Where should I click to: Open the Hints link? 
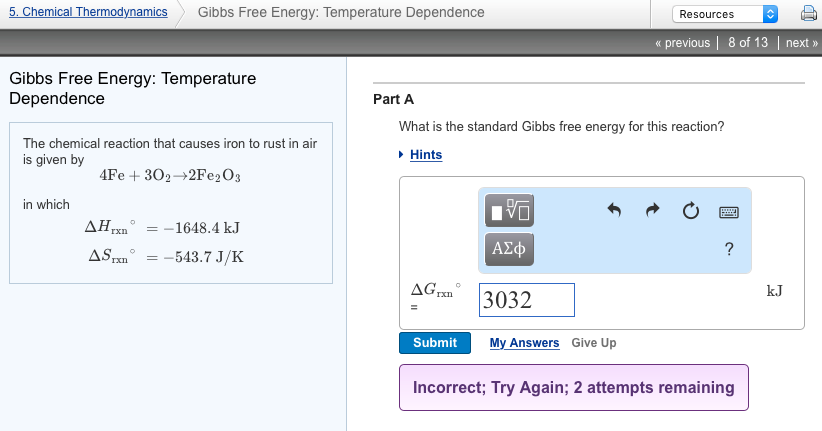(x=426, y=155)
